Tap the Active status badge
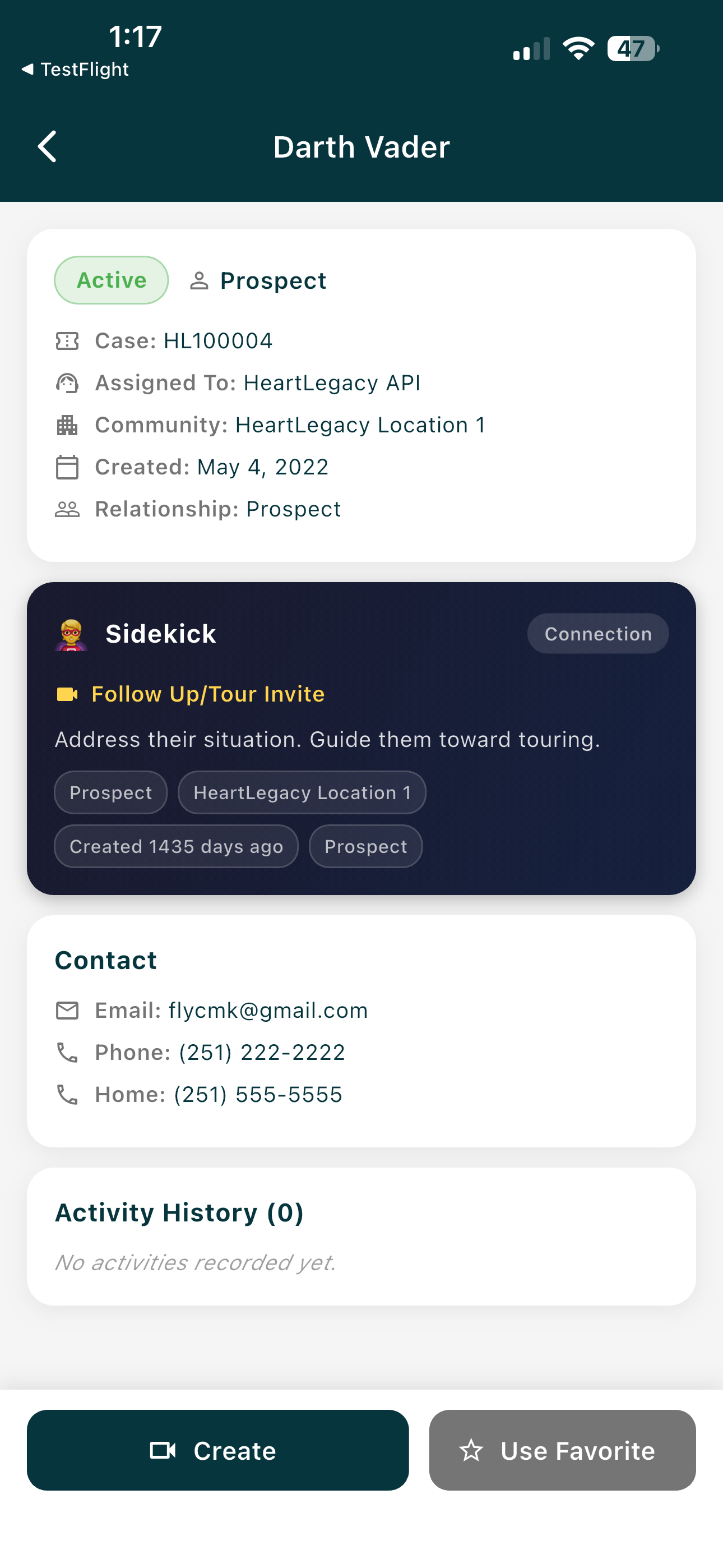 [112, 280]
